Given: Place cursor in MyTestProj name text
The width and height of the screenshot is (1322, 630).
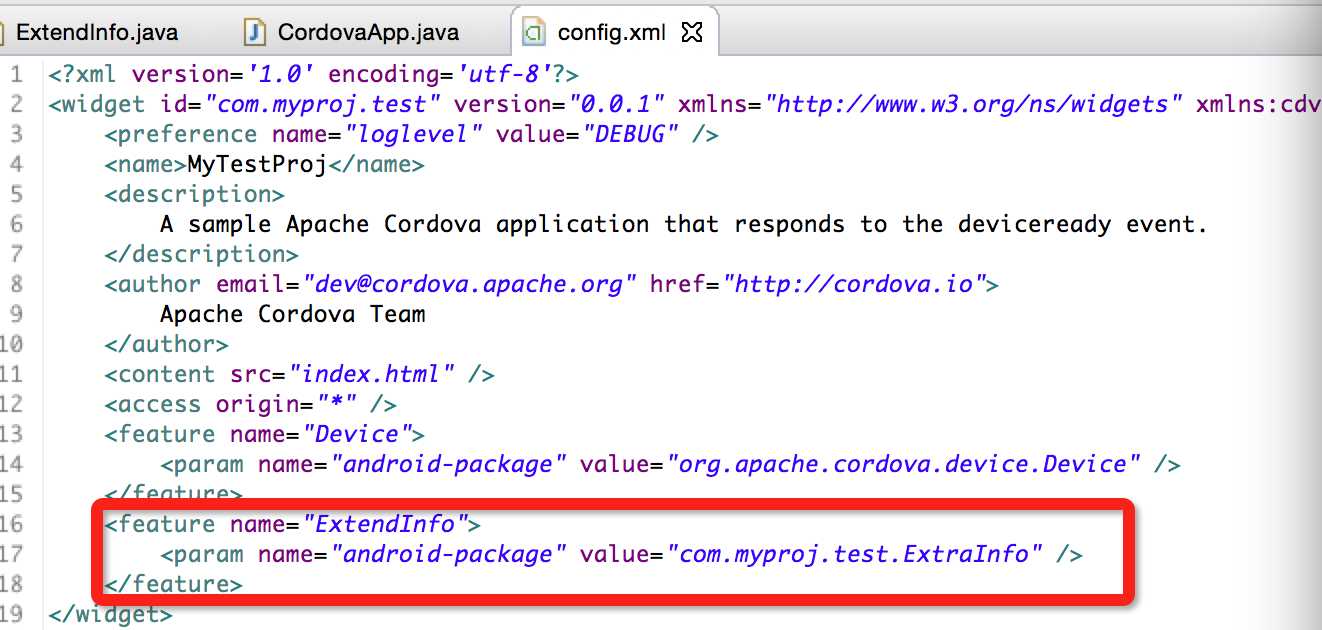Looking at the screenshot, I should (x=257, y=164).
